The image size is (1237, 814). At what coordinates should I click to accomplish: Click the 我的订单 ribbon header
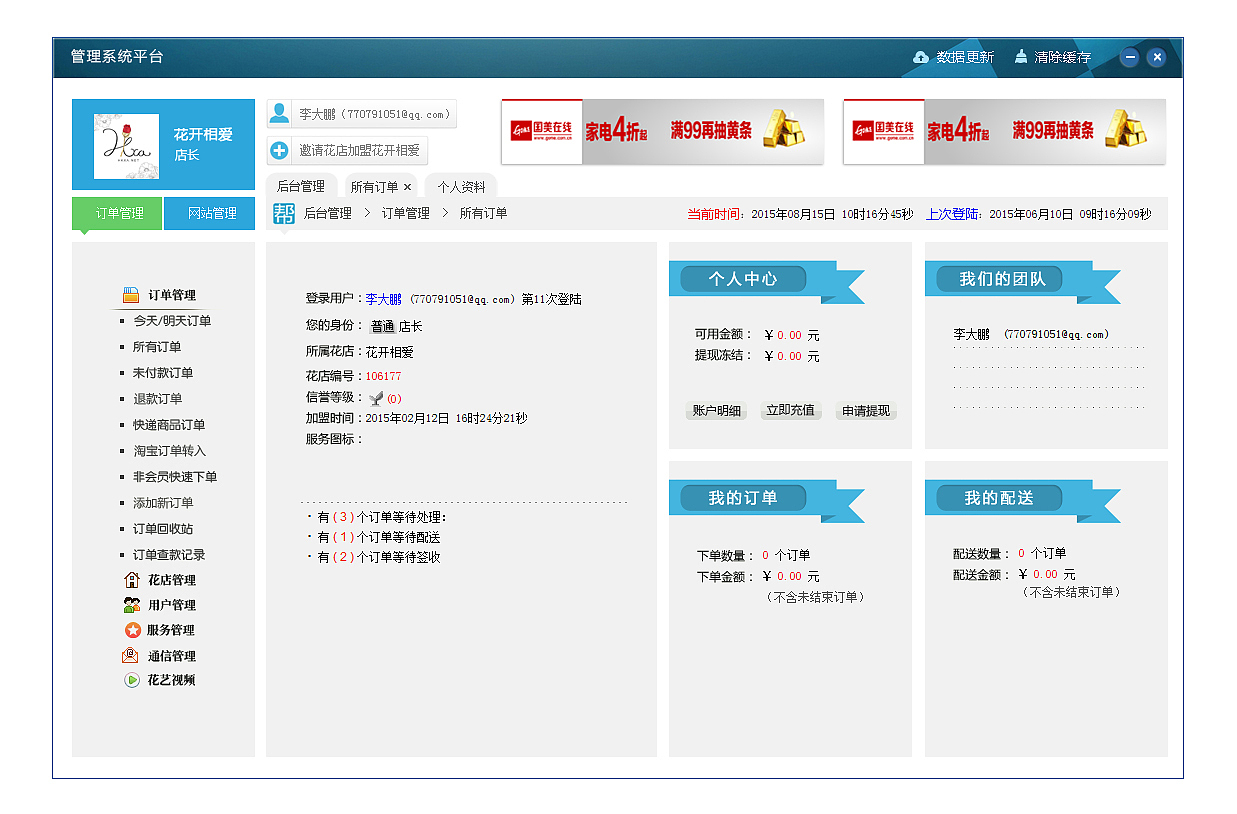(x=743, y=497)
